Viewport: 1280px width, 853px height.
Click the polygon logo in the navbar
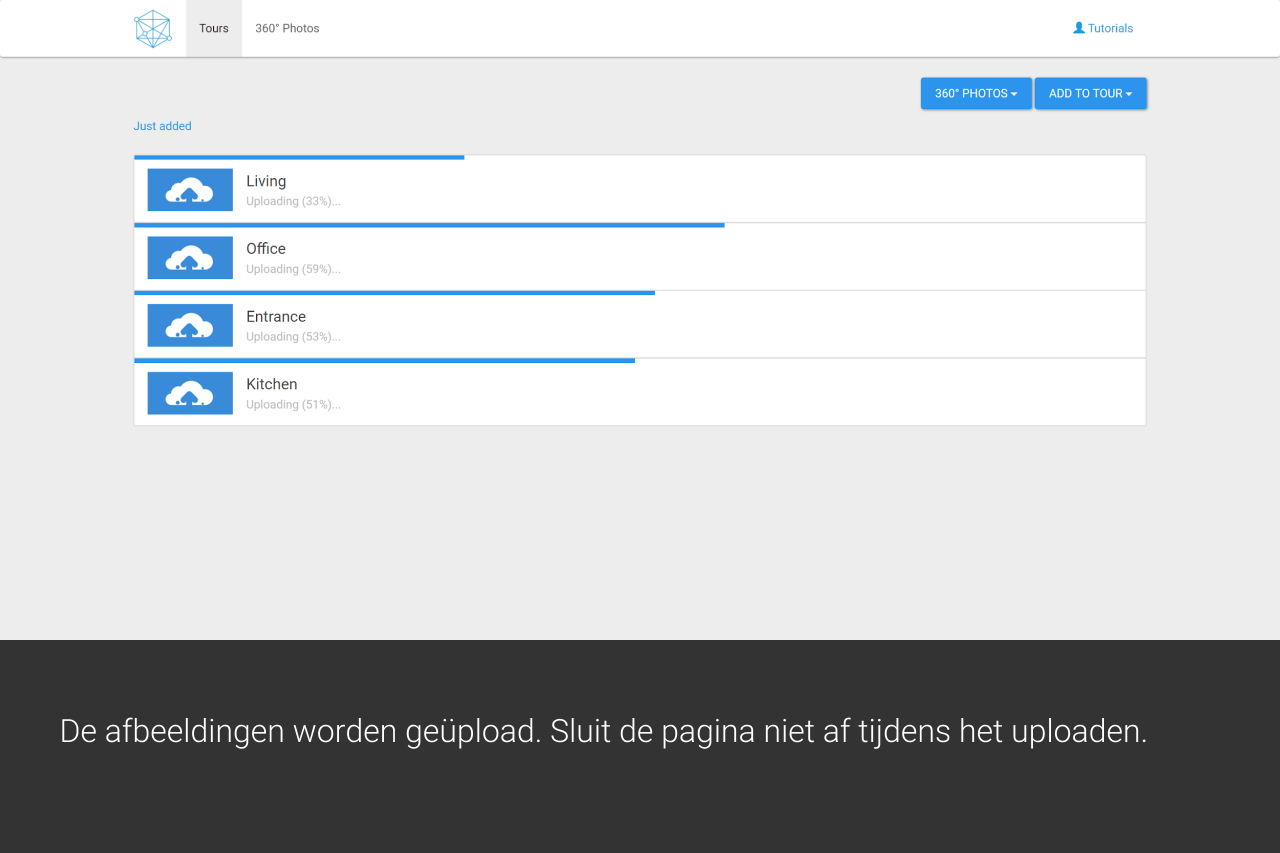[153, 29]
